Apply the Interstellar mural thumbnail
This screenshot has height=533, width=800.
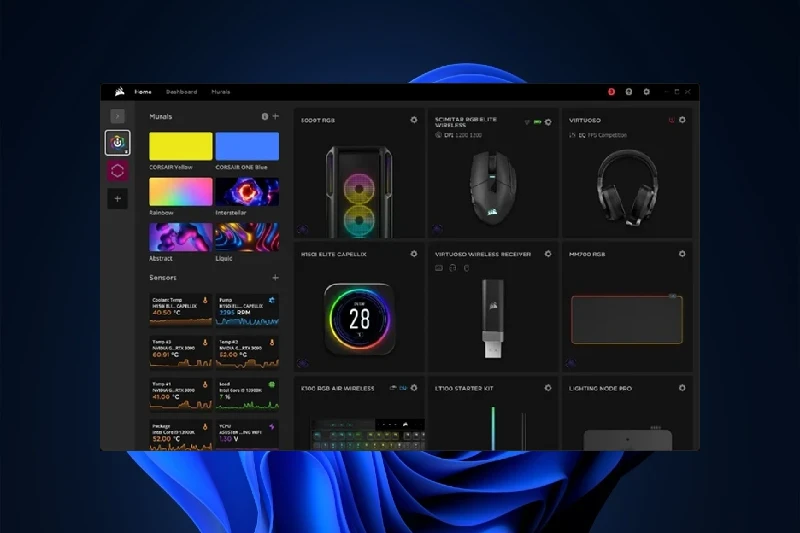(247, 191)
